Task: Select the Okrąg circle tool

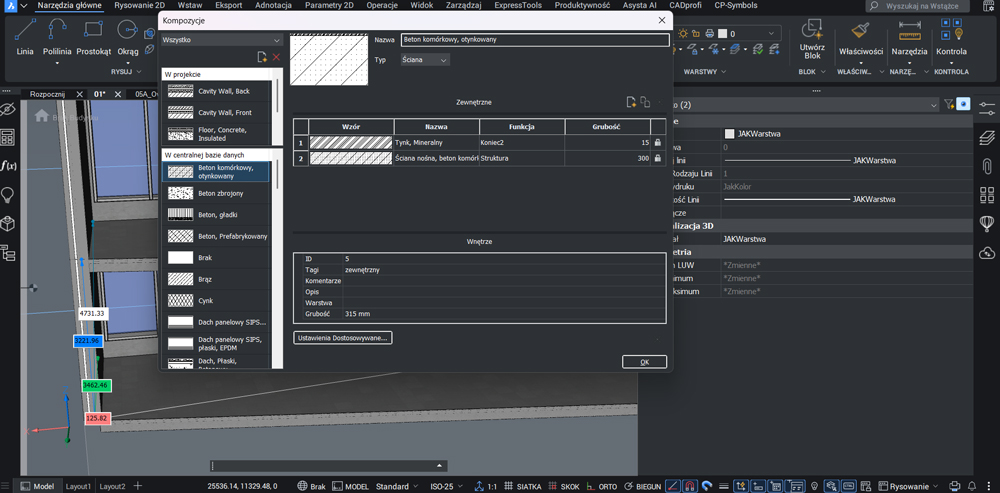Action: click(128, 37)
